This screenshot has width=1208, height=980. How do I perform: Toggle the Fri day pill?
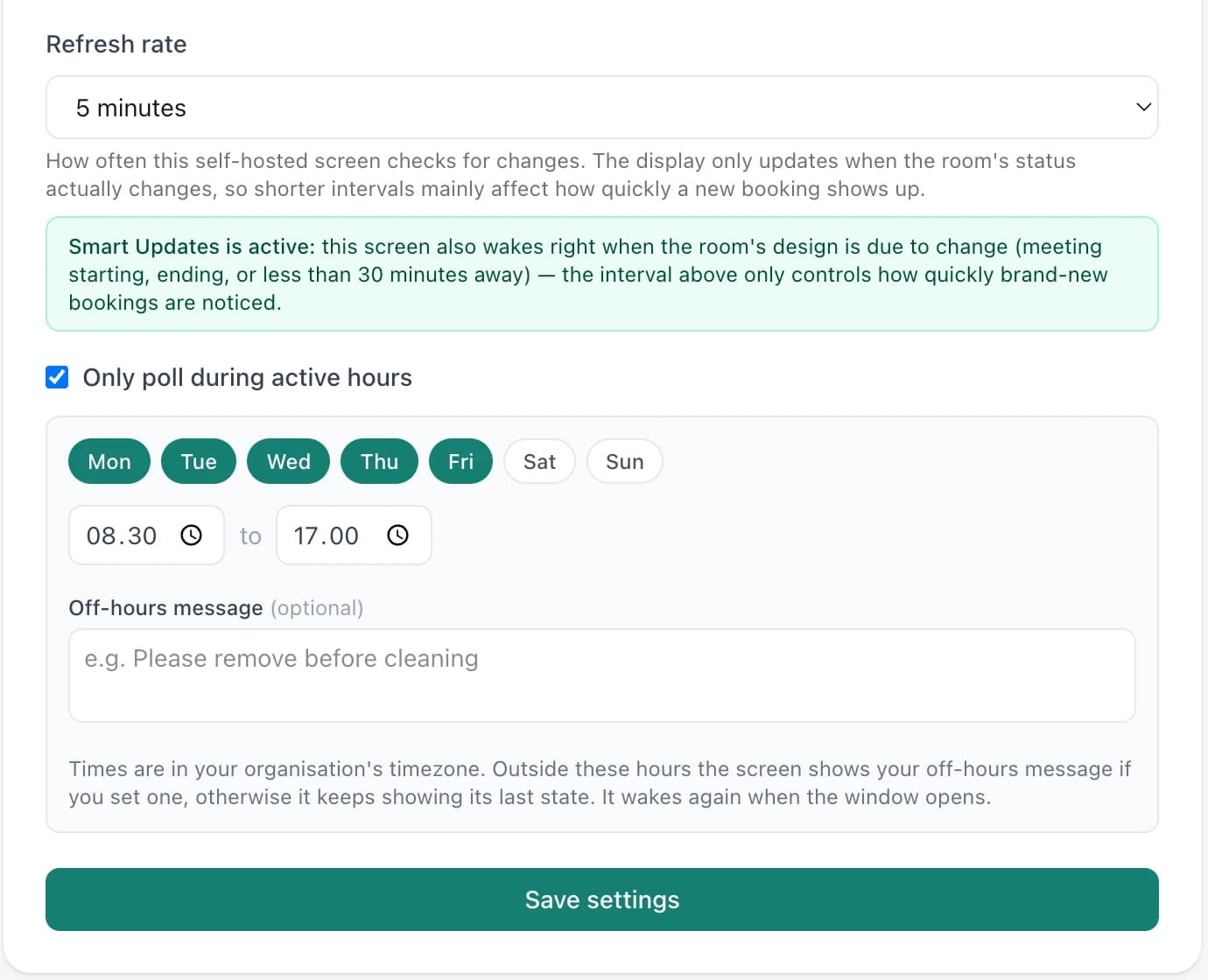[x=461, y=461]
